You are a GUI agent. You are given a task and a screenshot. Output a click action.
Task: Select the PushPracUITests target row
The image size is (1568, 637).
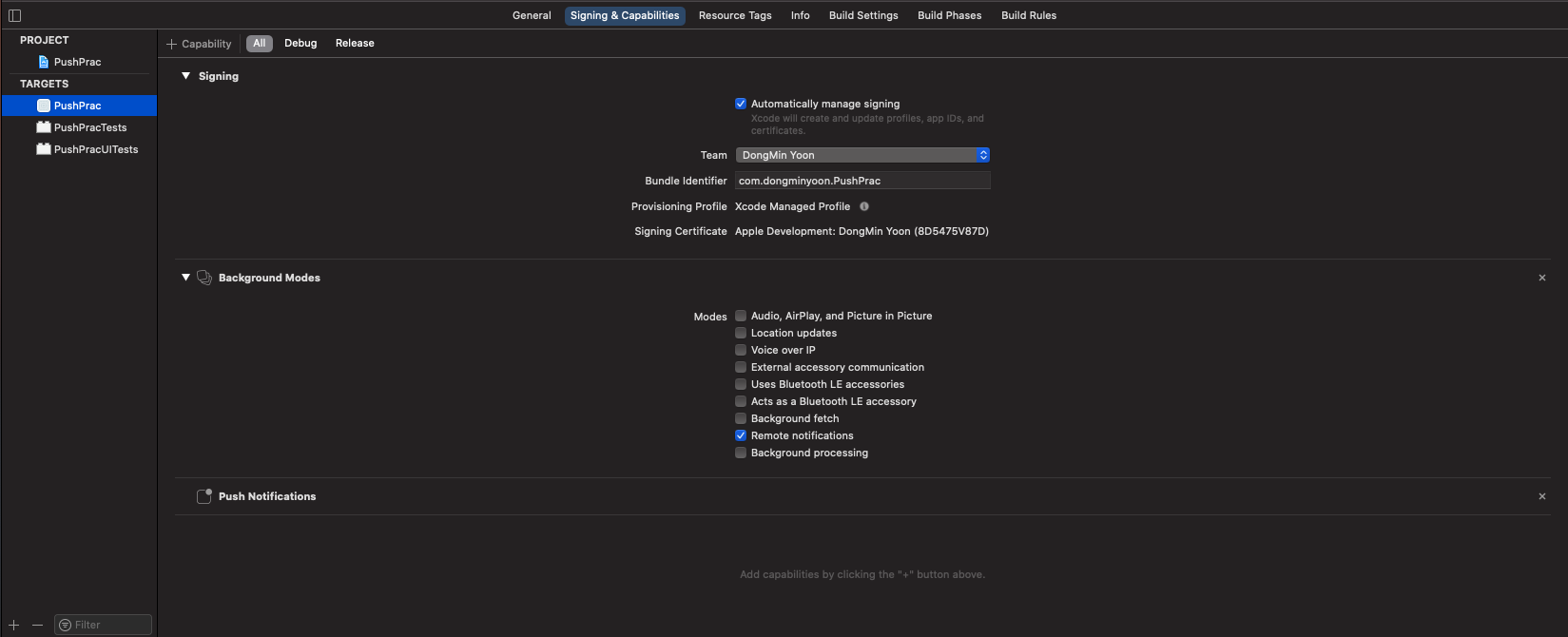point(79,149)
